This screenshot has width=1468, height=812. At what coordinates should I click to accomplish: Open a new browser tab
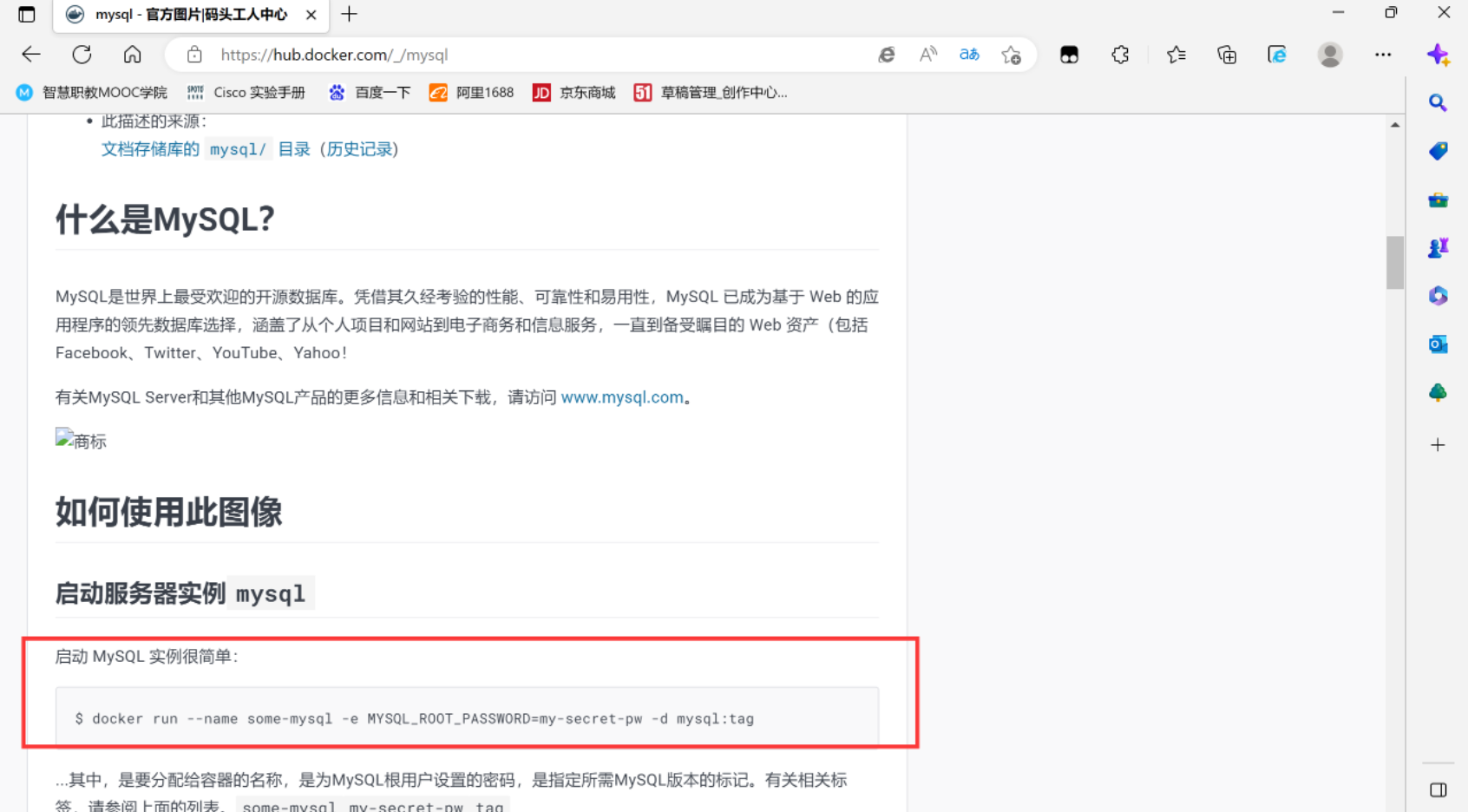[349, 14]
